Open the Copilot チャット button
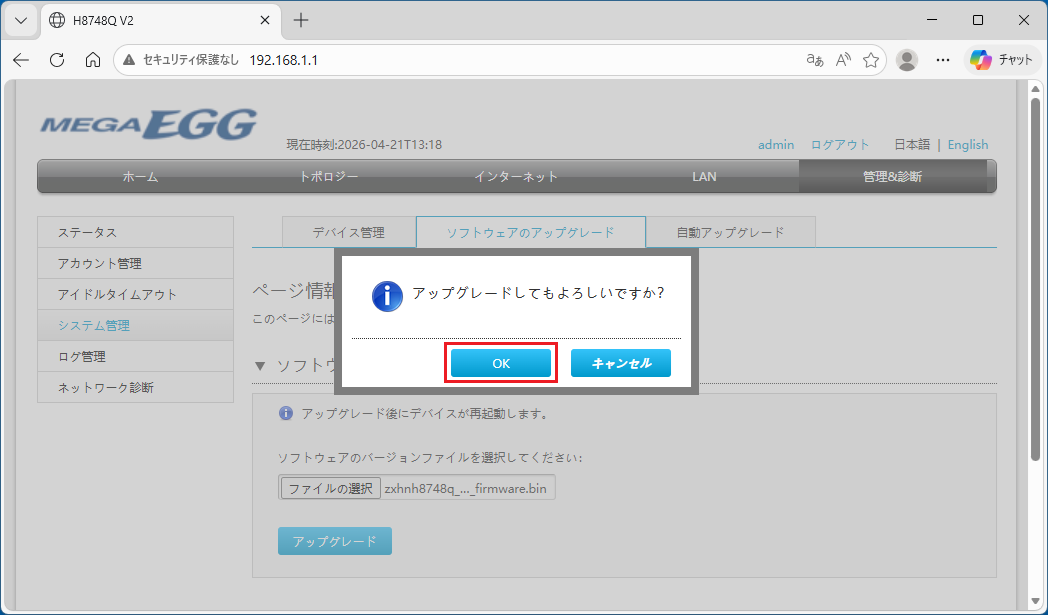 point(1001,60)
